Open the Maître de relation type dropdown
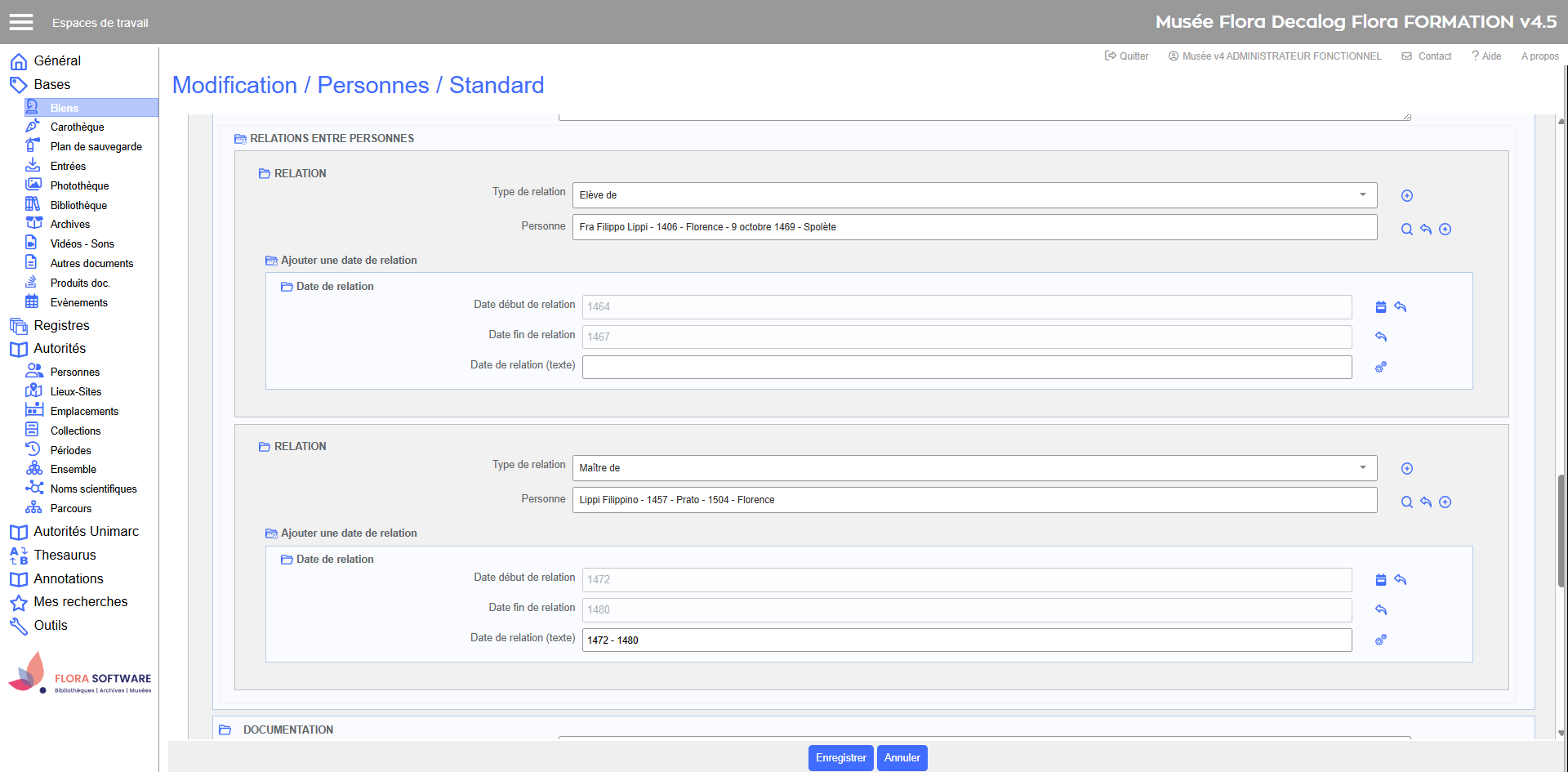This screenshot has height=772, width=1568. (x=973, y=468)
